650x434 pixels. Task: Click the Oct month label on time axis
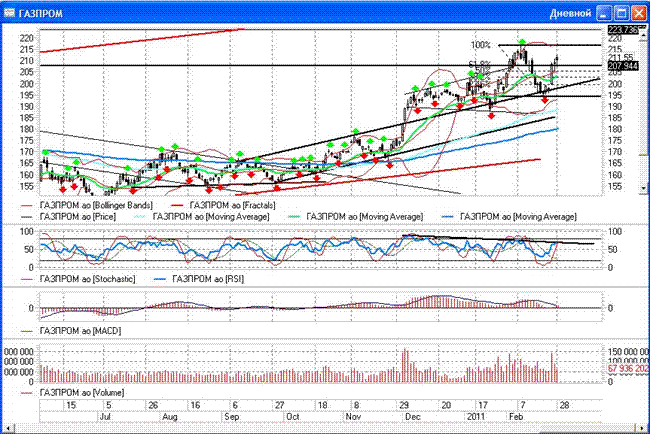(293, 417)
